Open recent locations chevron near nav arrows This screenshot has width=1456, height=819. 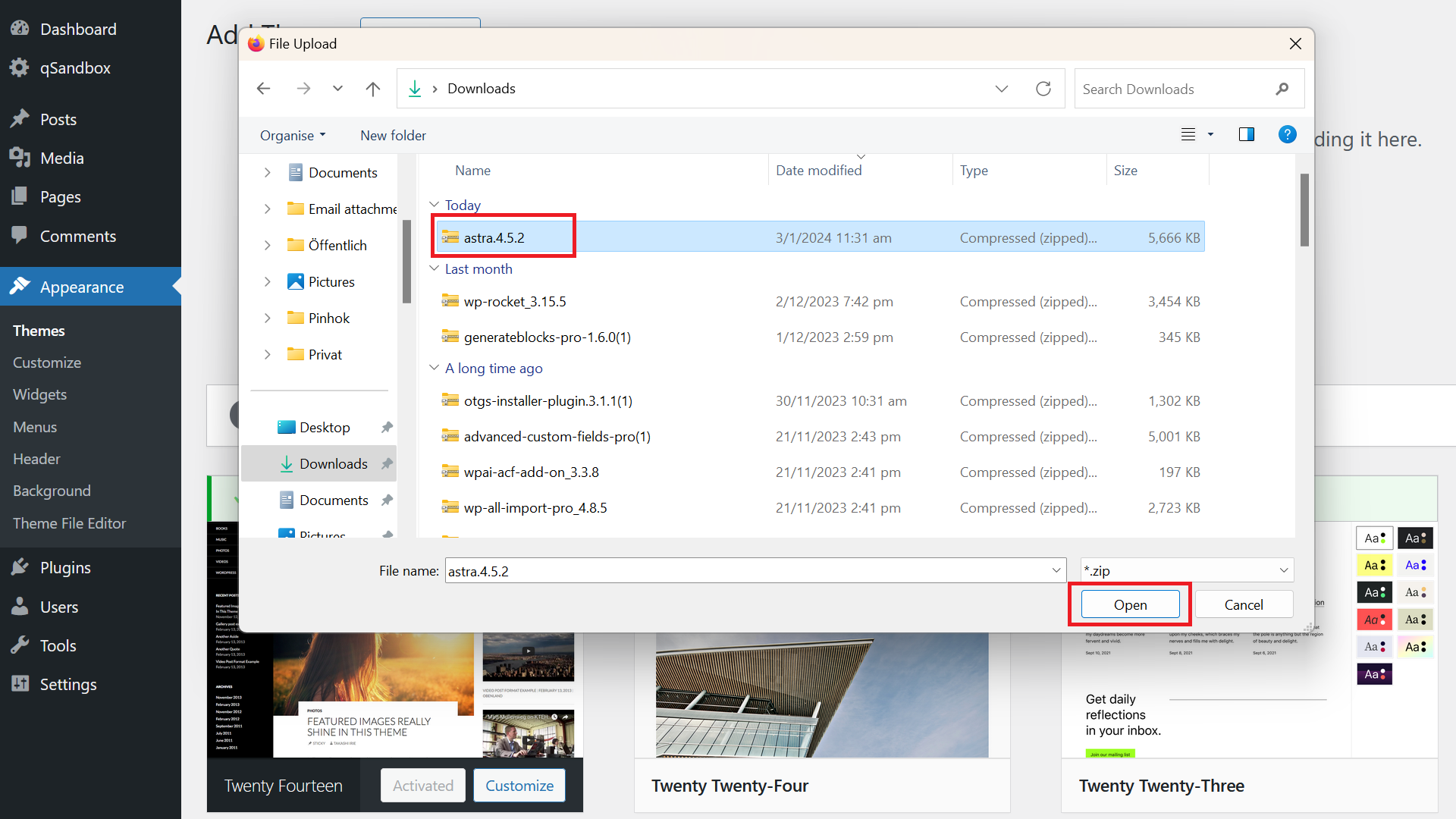(x=337, y=89)
